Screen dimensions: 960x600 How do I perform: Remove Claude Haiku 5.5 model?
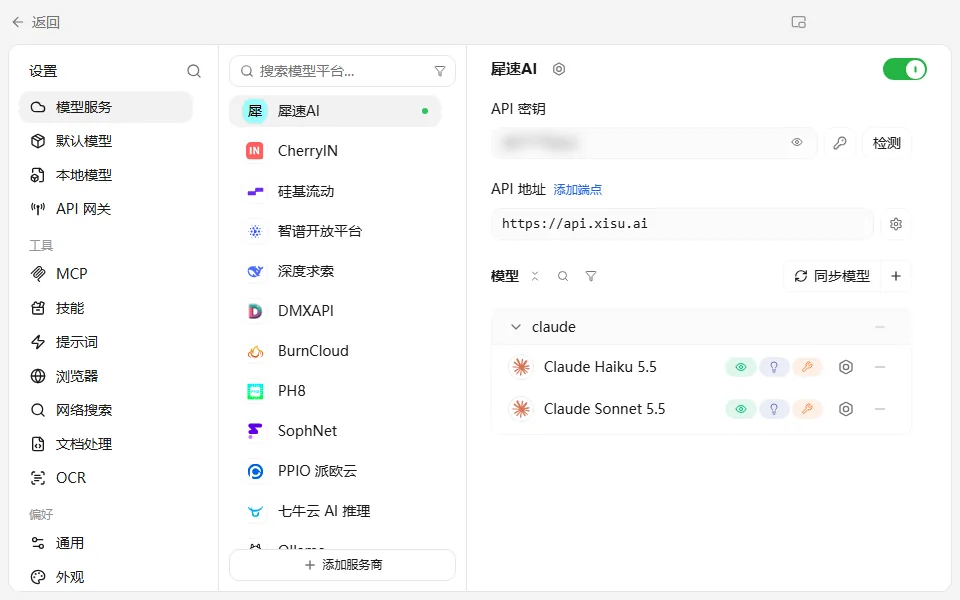tap(880, 367)
